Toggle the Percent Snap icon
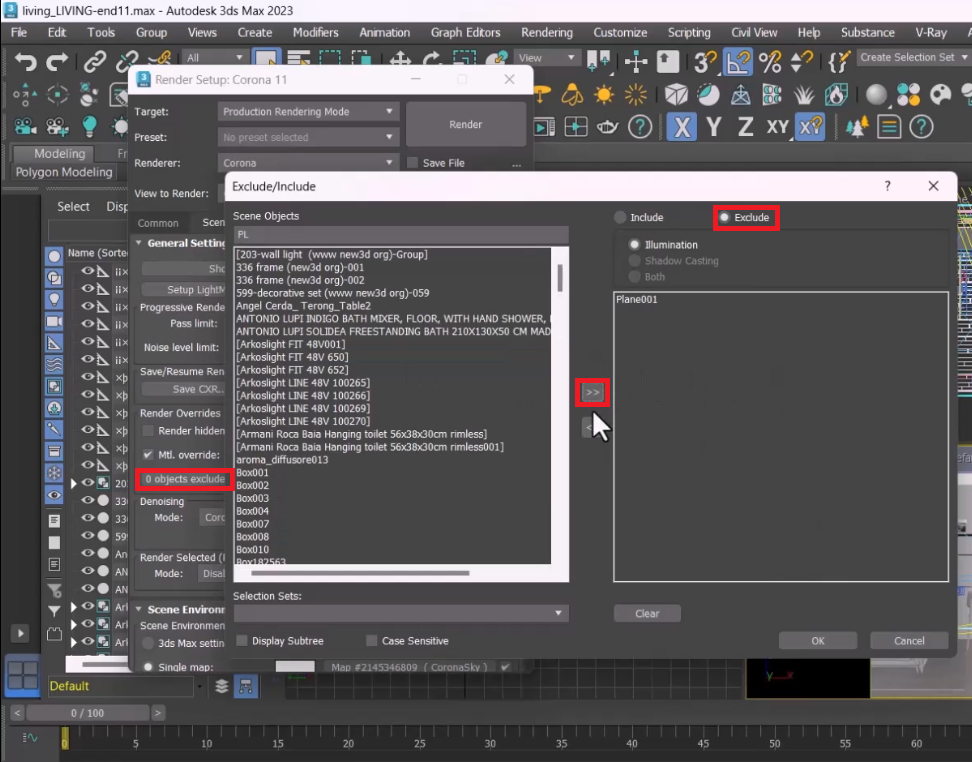 (x=770, y=61)
